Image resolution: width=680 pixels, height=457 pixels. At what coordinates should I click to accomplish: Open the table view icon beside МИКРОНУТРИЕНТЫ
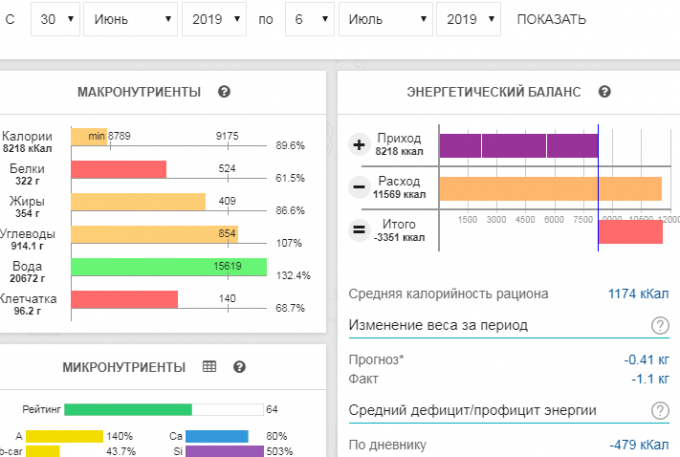point(210,367)
